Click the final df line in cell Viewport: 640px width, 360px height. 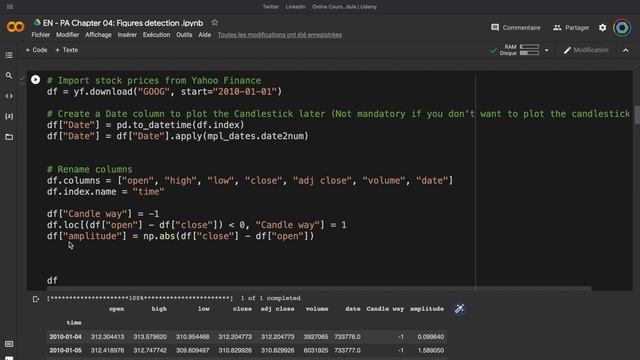point(52,280)
